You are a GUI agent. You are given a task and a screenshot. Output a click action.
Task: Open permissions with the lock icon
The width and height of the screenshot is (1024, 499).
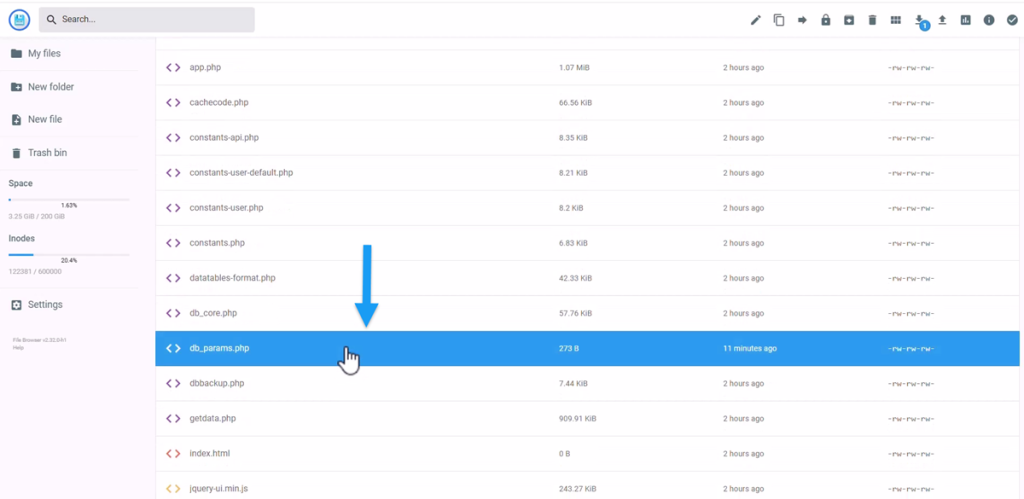(x=825, y=20)
